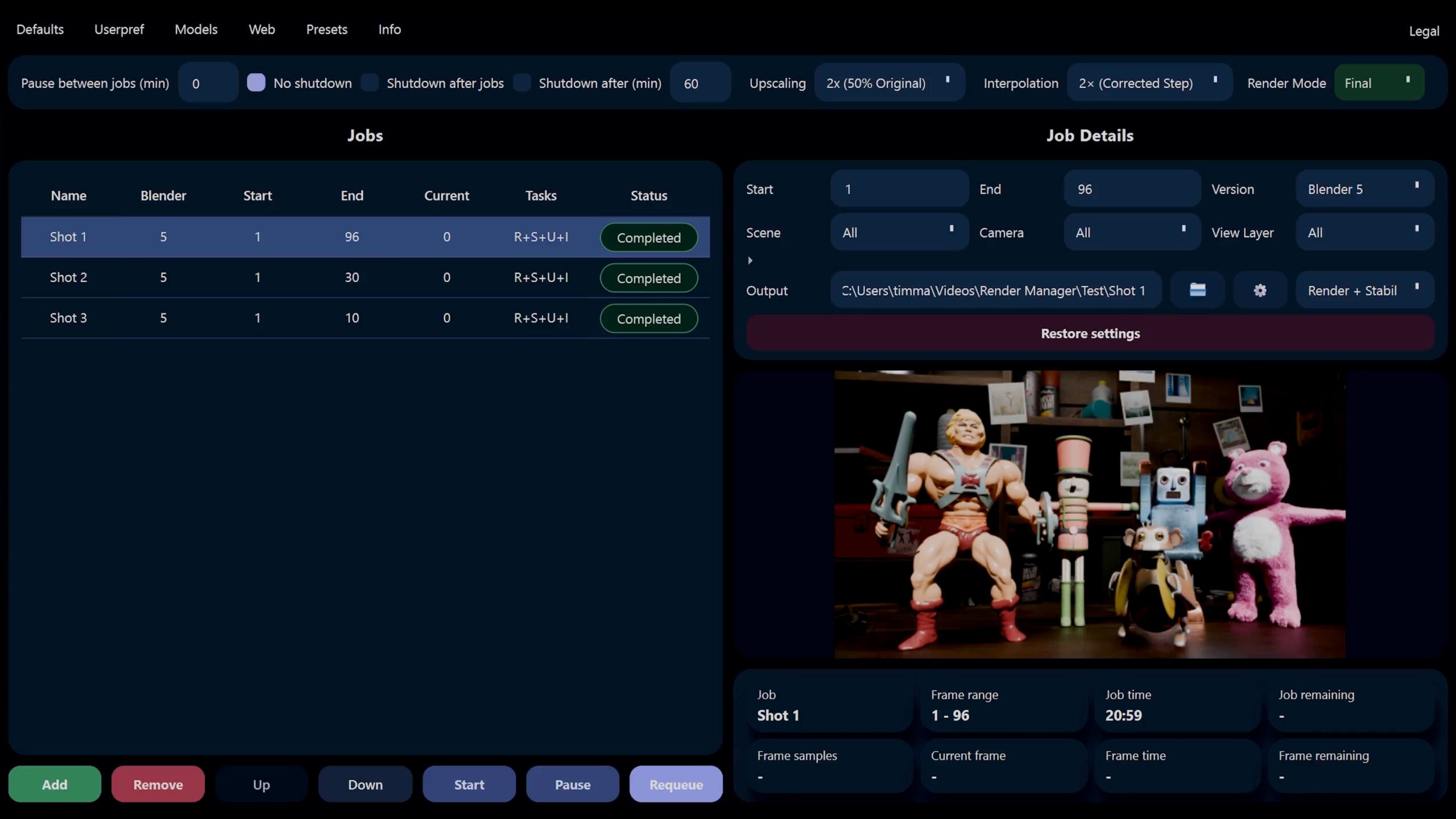Open output settings via the gear icon
Image resolution: width=1456 pixels, height=819 pixels.
pos(1260,290)
